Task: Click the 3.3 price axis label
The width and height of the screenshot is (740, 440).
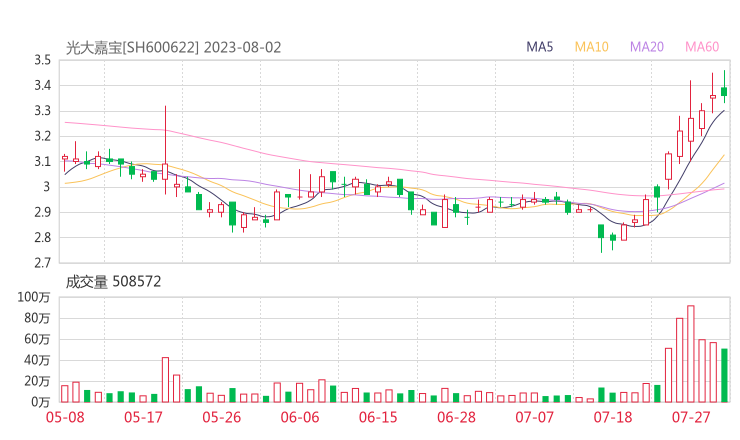Action: coord(42,111)
